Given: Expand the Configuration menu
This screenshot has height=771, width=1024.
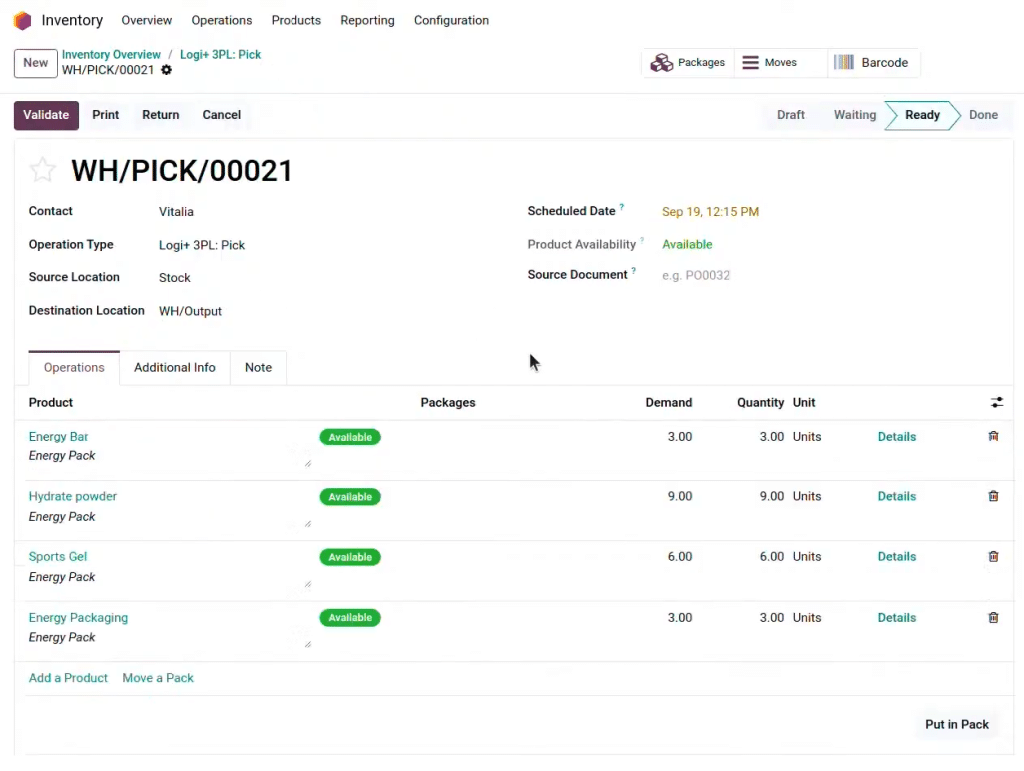Looking at the screenshot, I should 451,20.
